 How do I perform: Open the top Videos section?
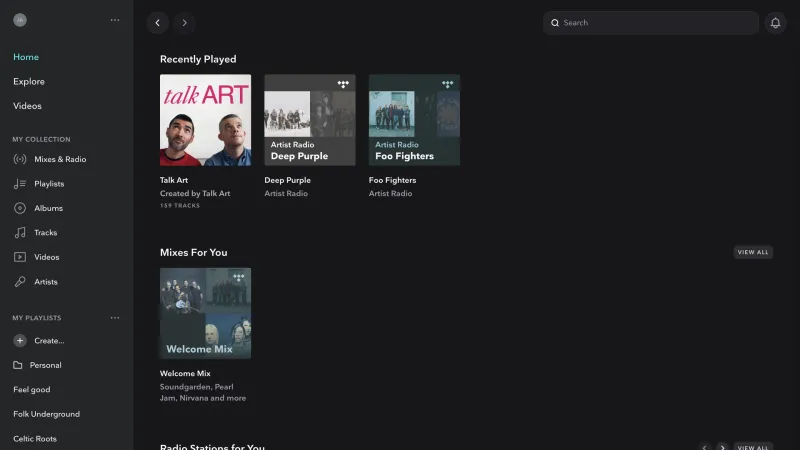pyautogui.click(x=28, y=106)
